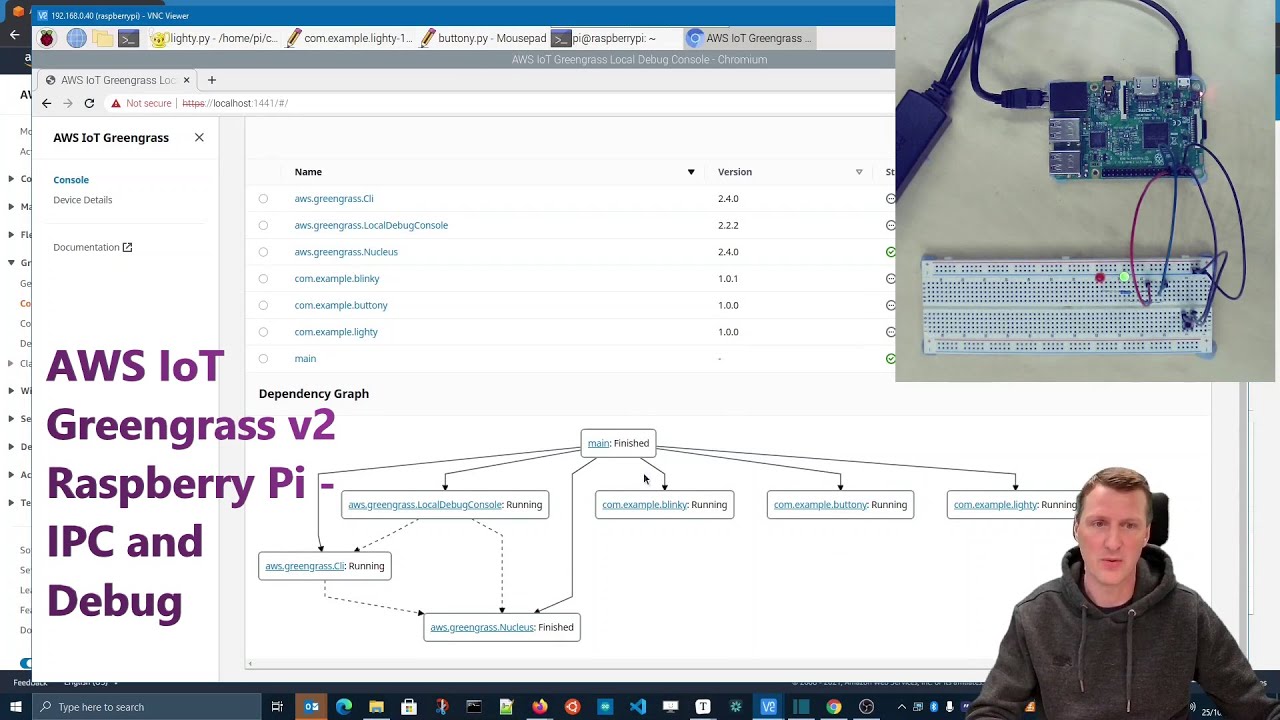Screen dimensions: 1280x720
Task: Open com.example.buttony in the table
Action: pos(341,305)
